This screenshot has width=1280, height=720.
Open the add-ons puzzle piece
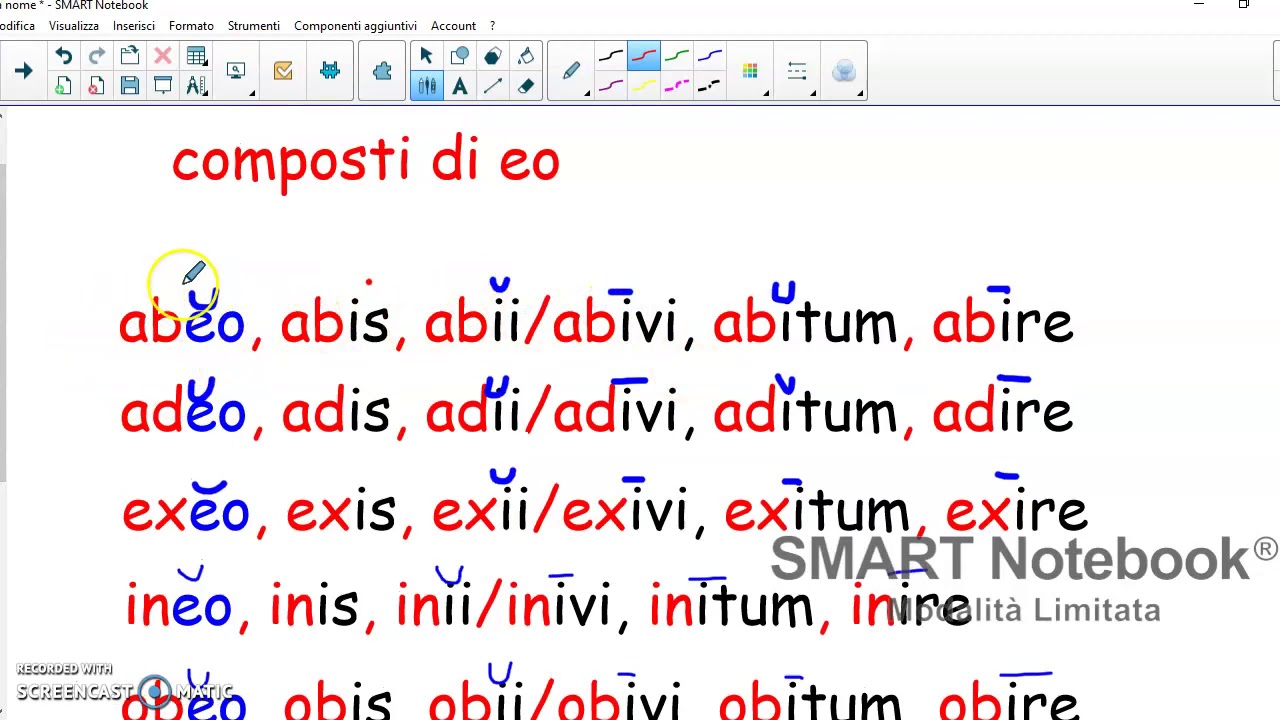pos(382,71)
